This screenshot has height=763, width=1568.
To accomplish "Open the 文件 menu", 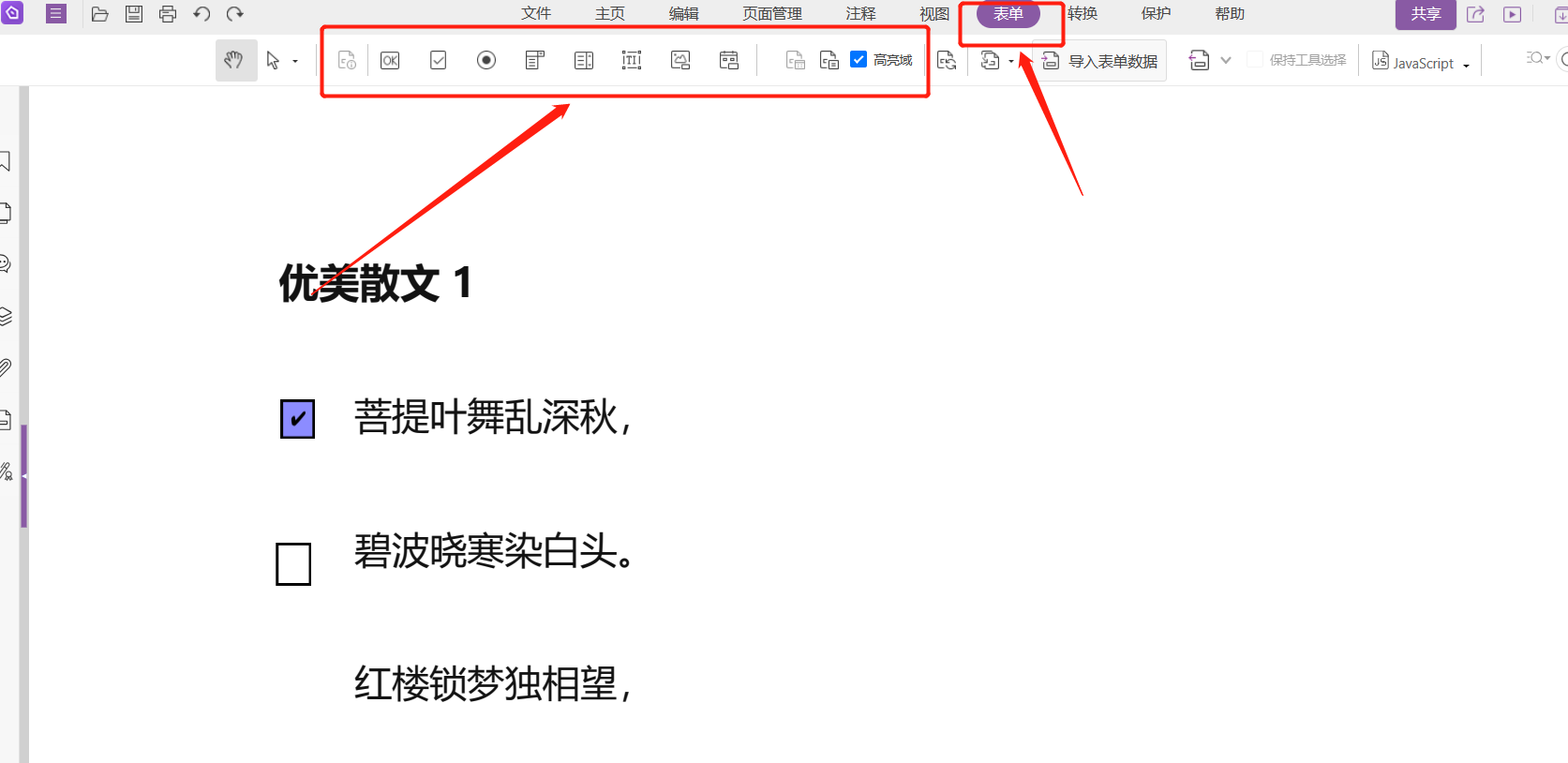I will point(536,14).
